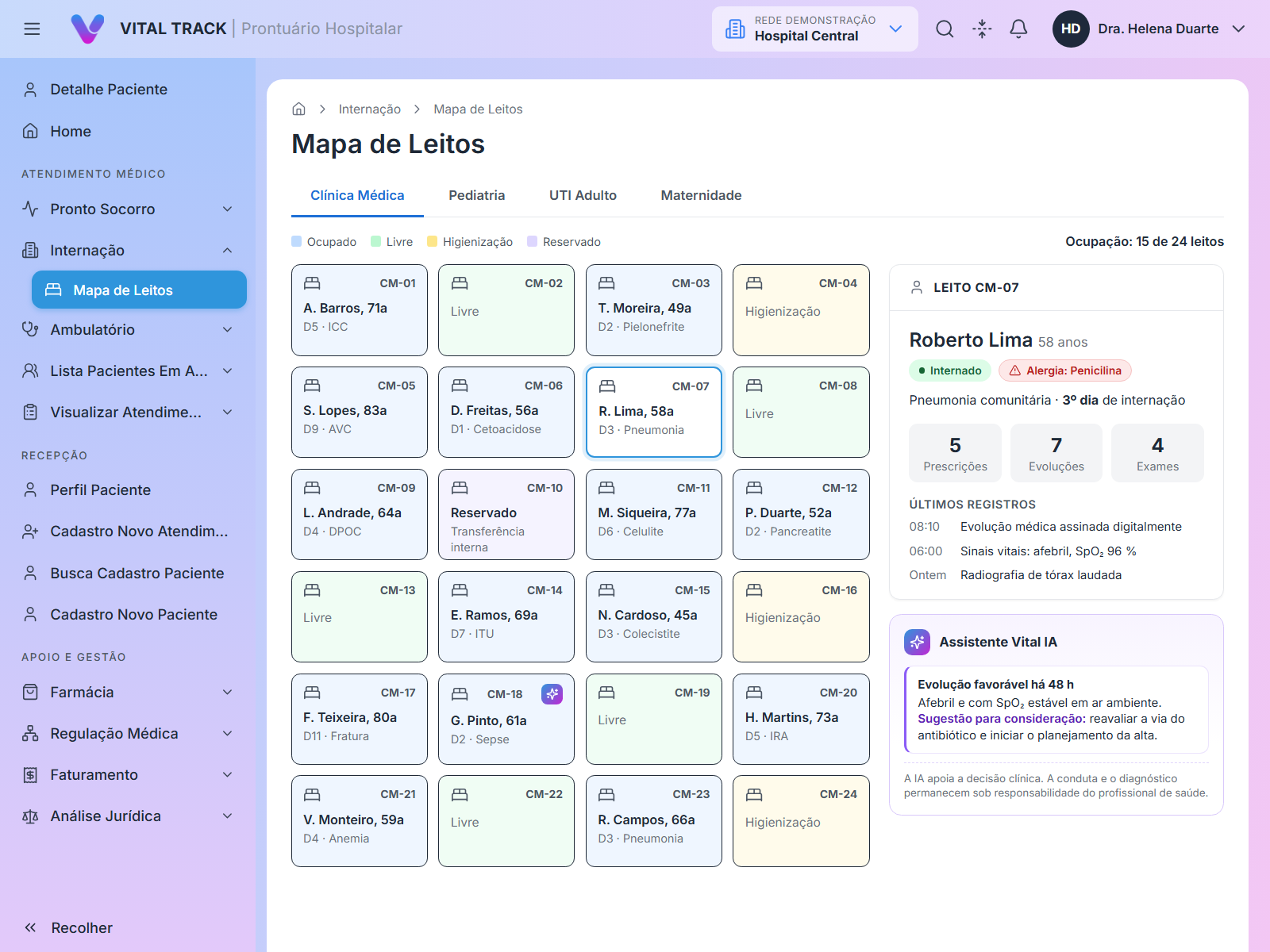Collapse sidebar with Recolher
The image size is (1270, 952).
68,928
